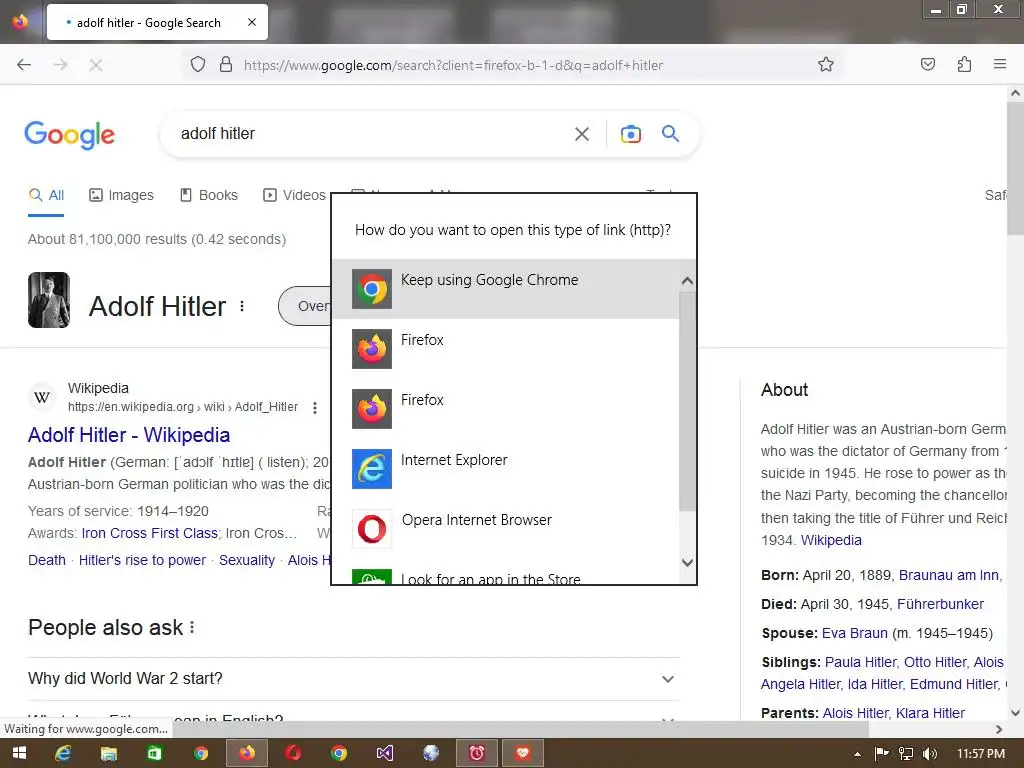Open the Paula Hitler sibling link
1024x768 pixels.
[861, 662]
